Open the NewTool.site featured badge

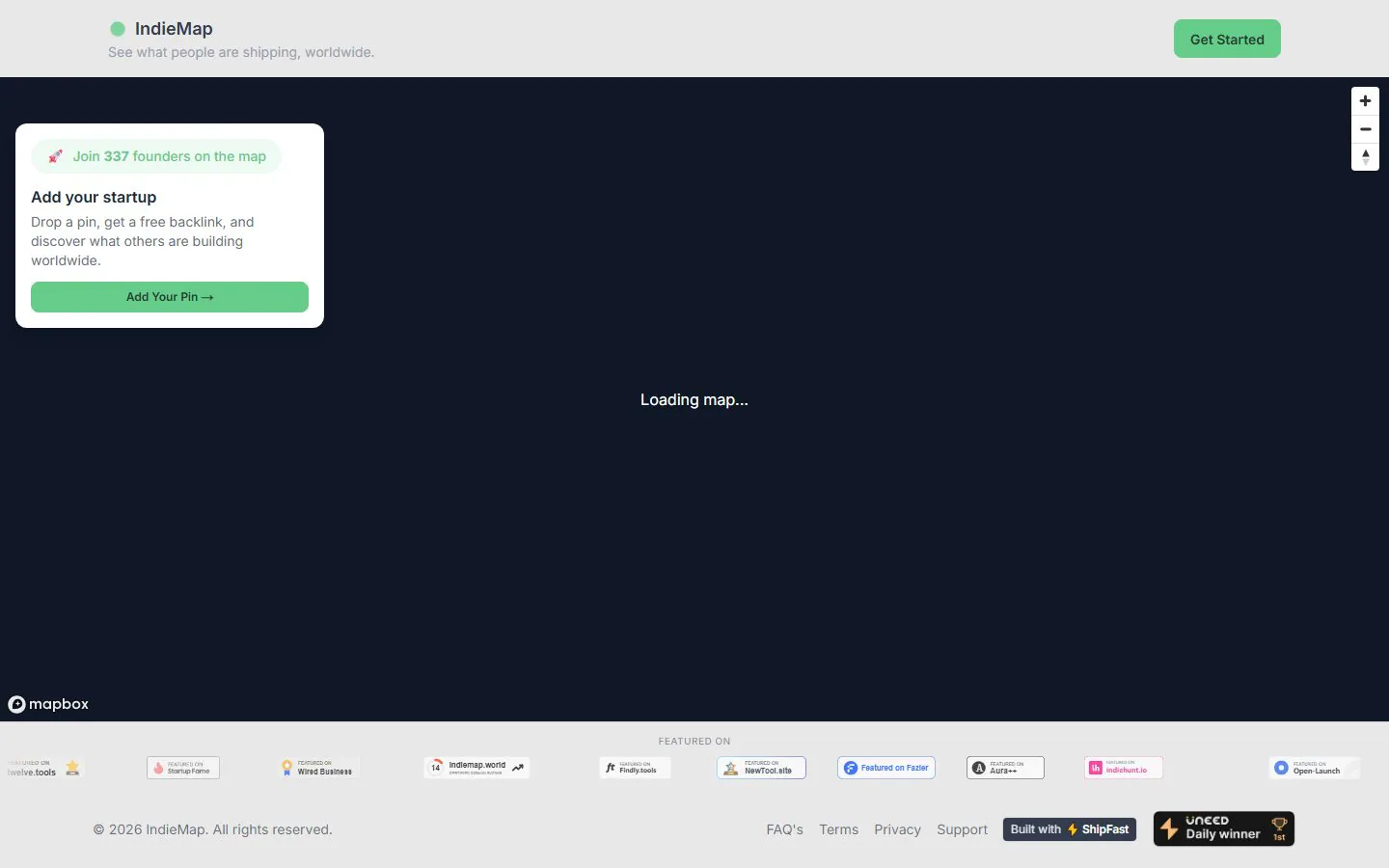(x=761, y=768)
